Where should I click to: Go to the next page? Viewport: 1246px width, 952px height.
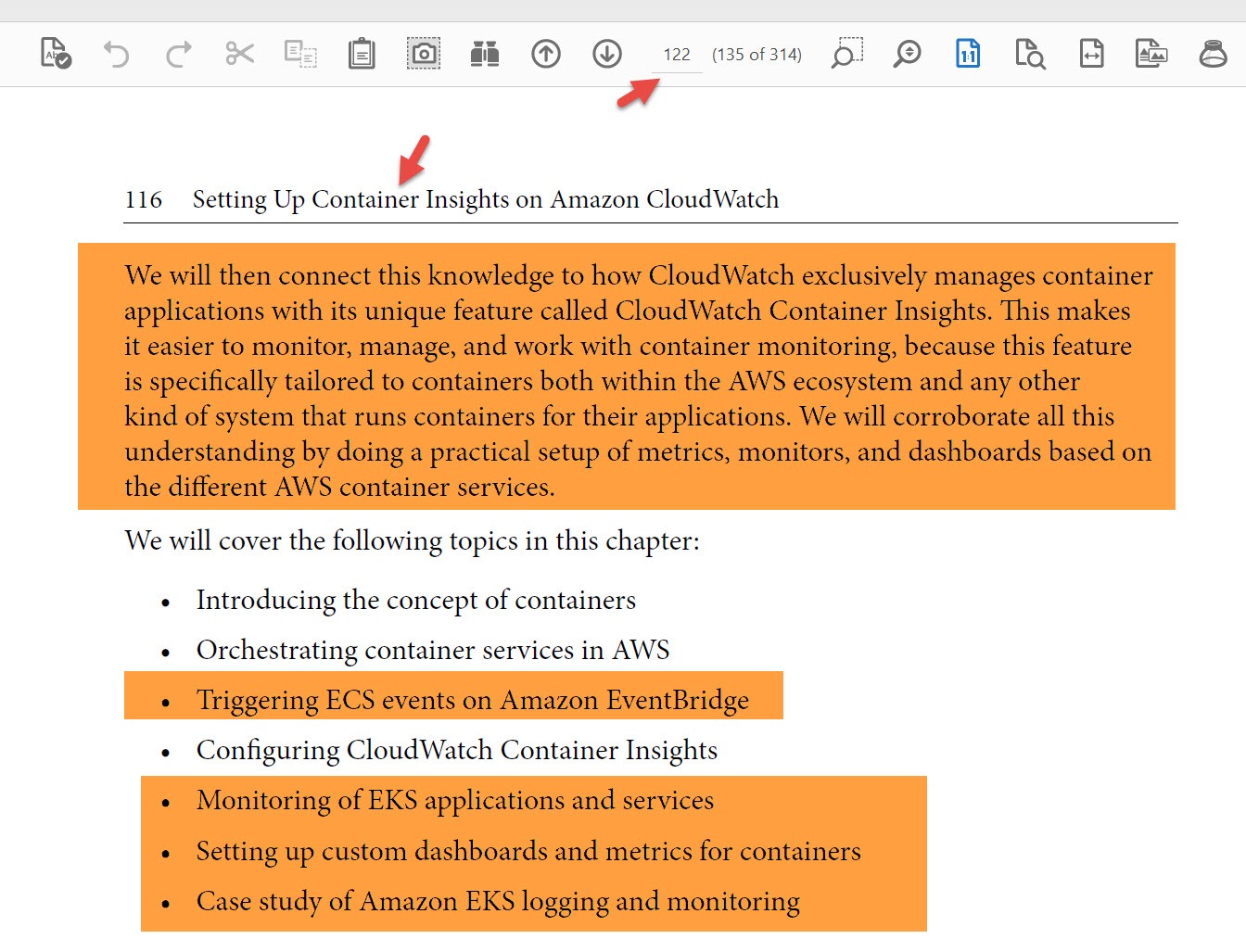pos(607,54)
